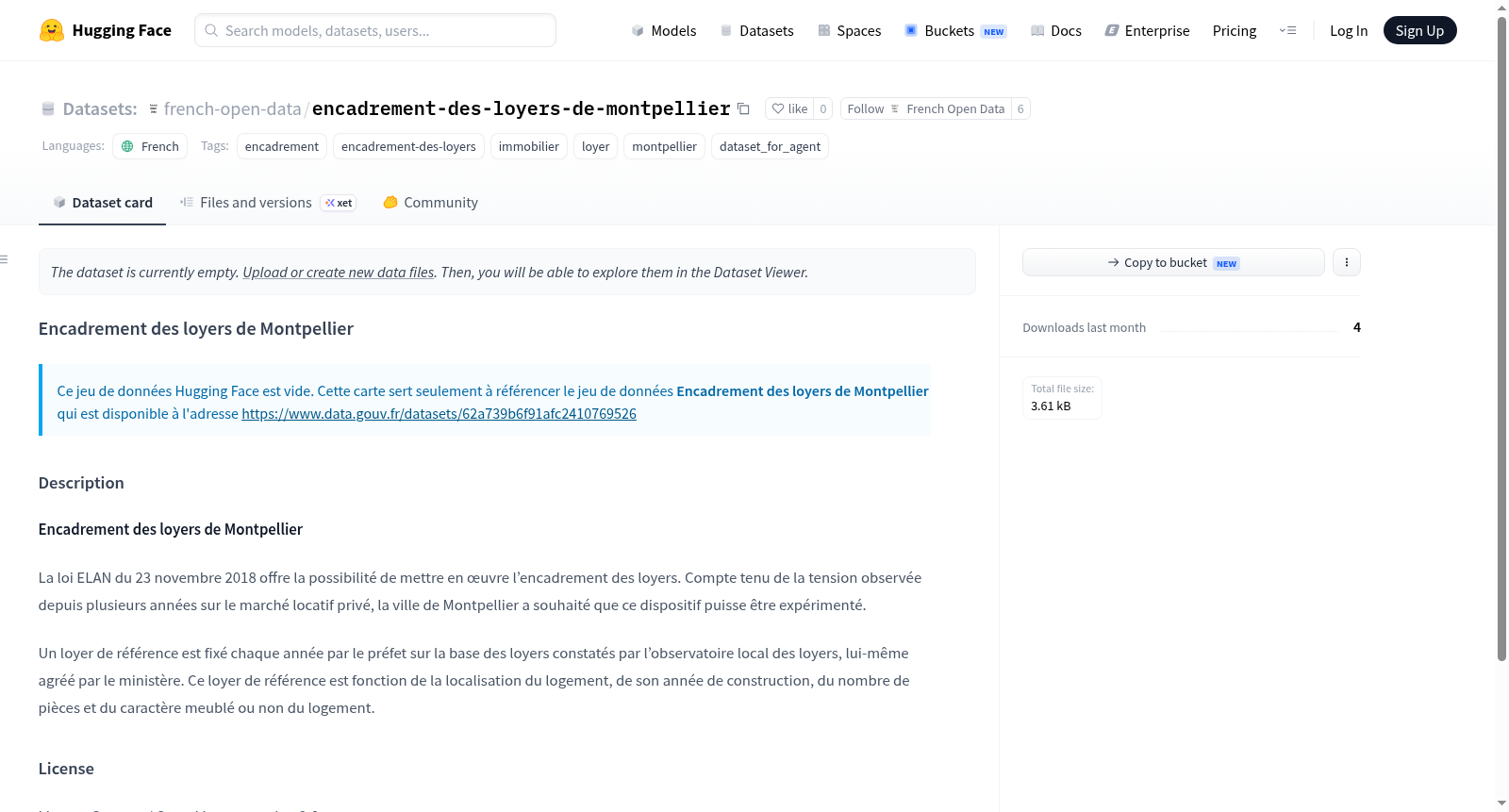Select the encadrement-des-loyers tag
The image size is (1509, 812).
click(408, 146)
